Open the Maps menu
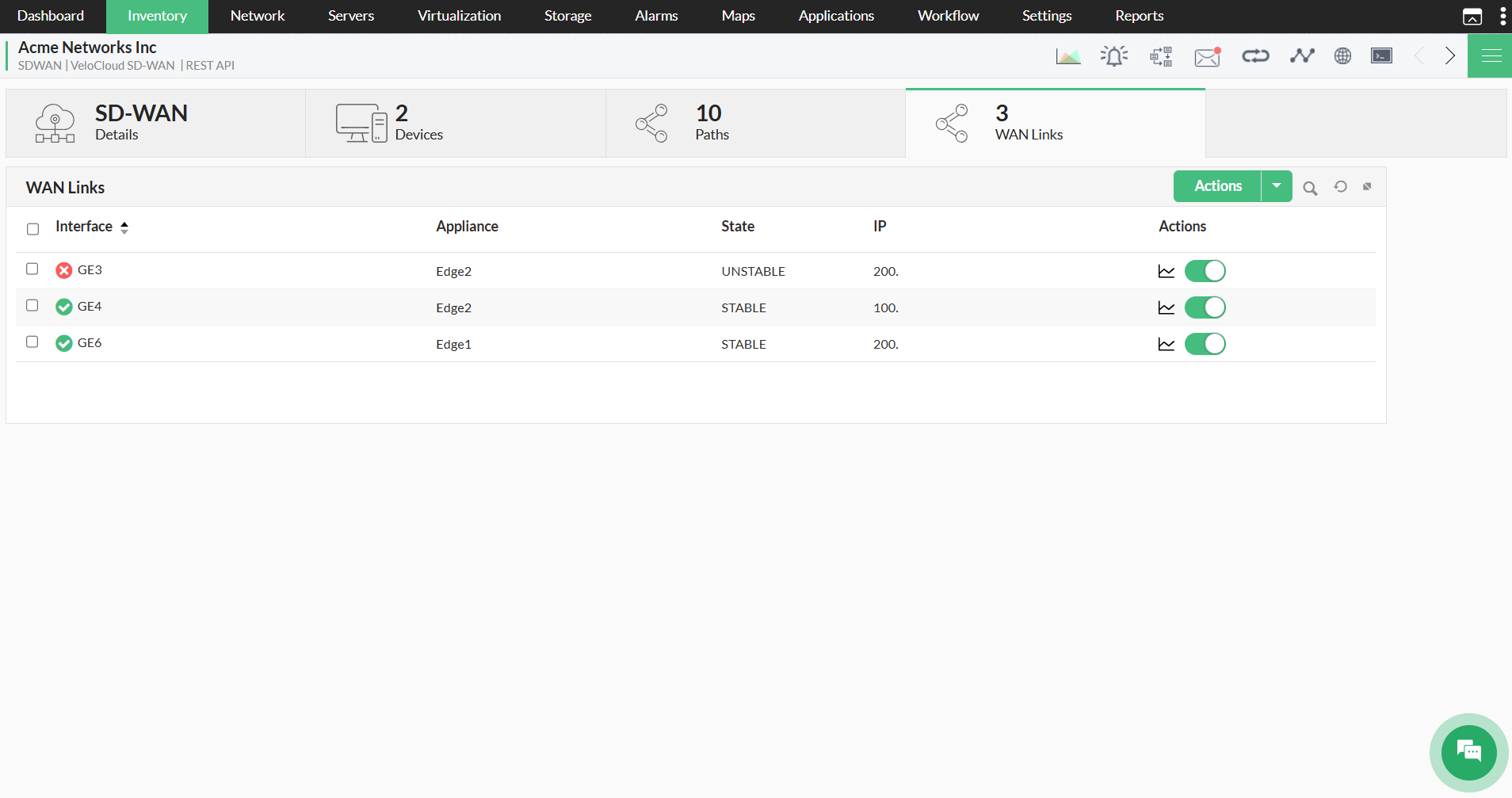 (x=739, y=16)
